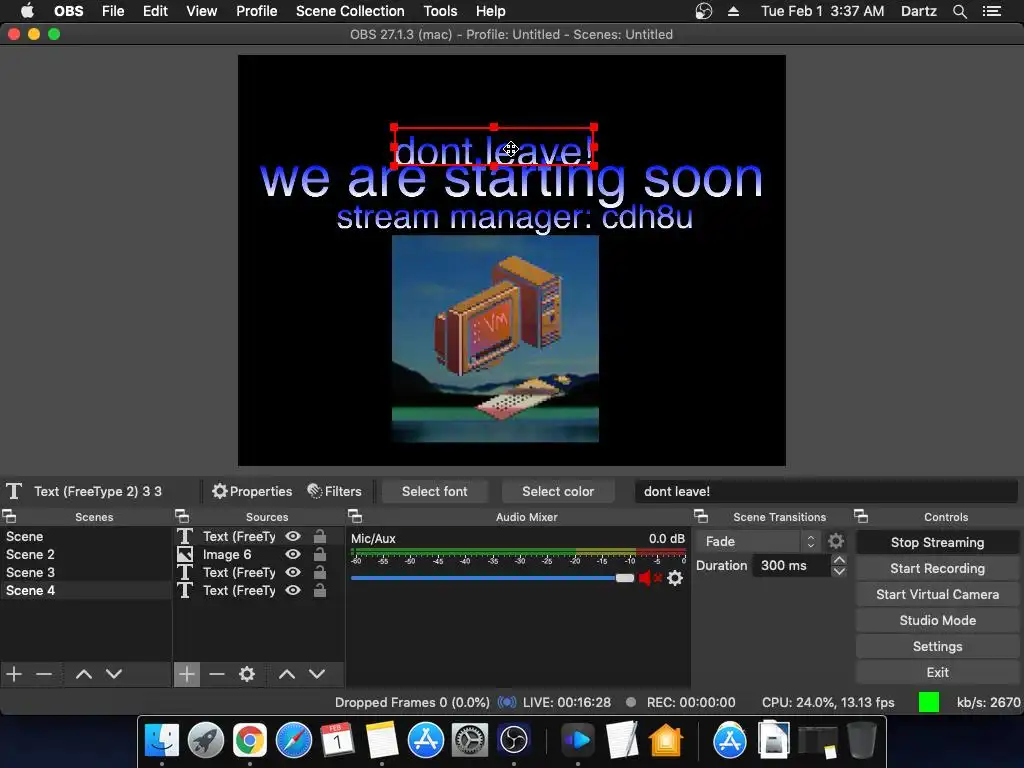Open the View menu

tap(202, 11)
